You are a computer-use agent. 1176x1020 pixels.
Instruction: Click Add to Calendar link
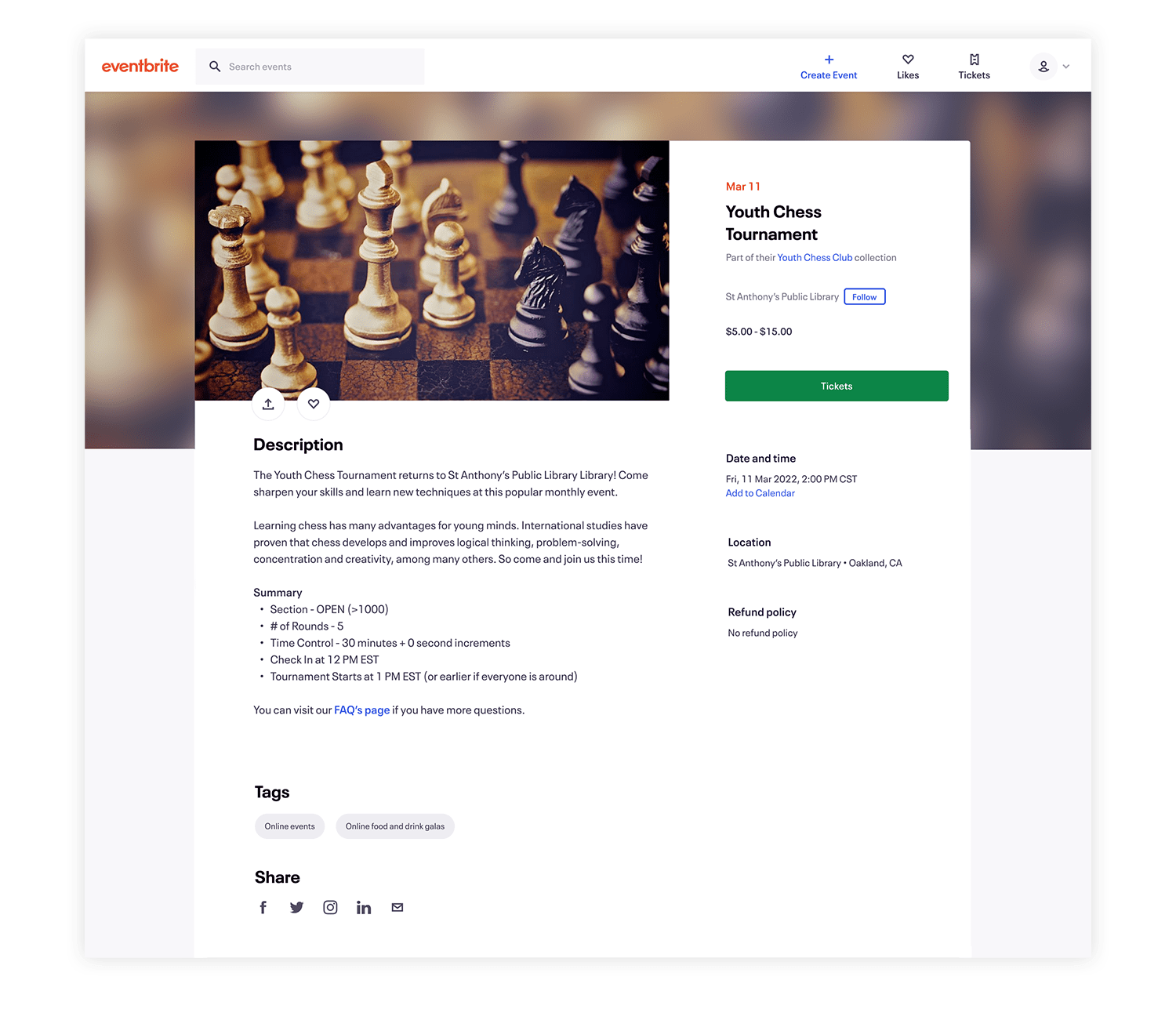point(760,493)
